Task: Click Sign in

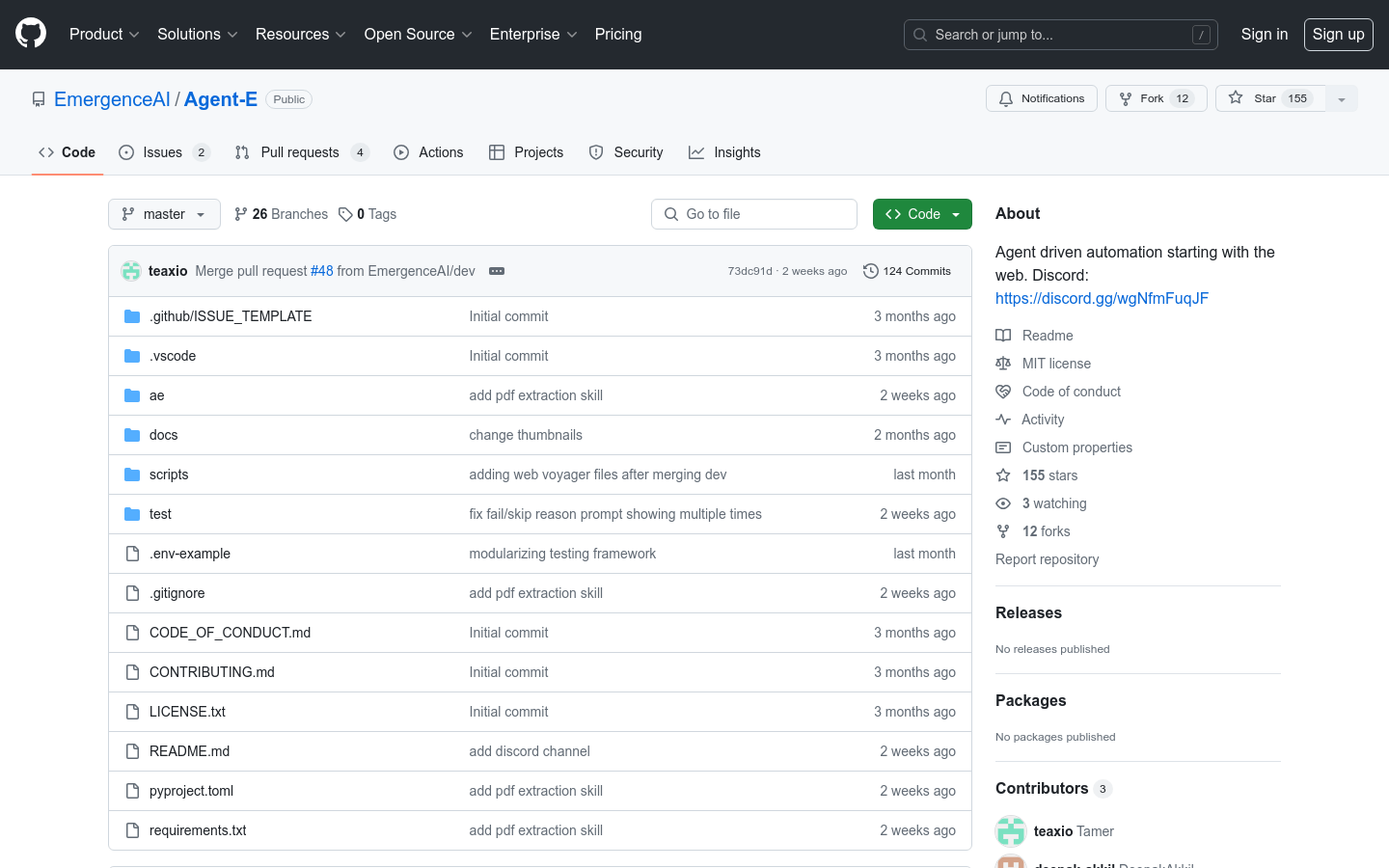Action: coord(1265,34)
